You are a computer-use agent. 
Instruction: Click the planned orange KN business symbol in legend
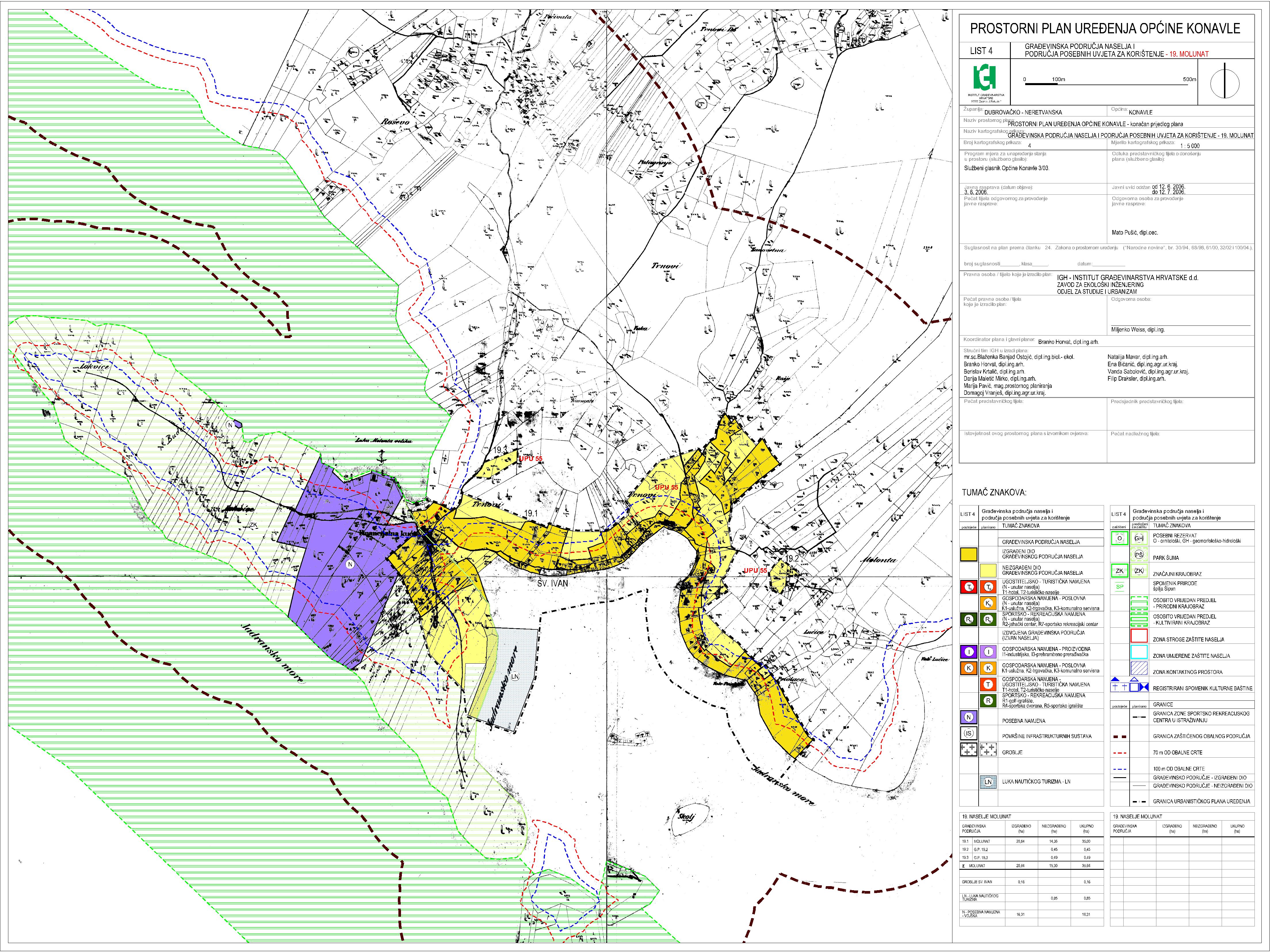[x=988, y=603]
